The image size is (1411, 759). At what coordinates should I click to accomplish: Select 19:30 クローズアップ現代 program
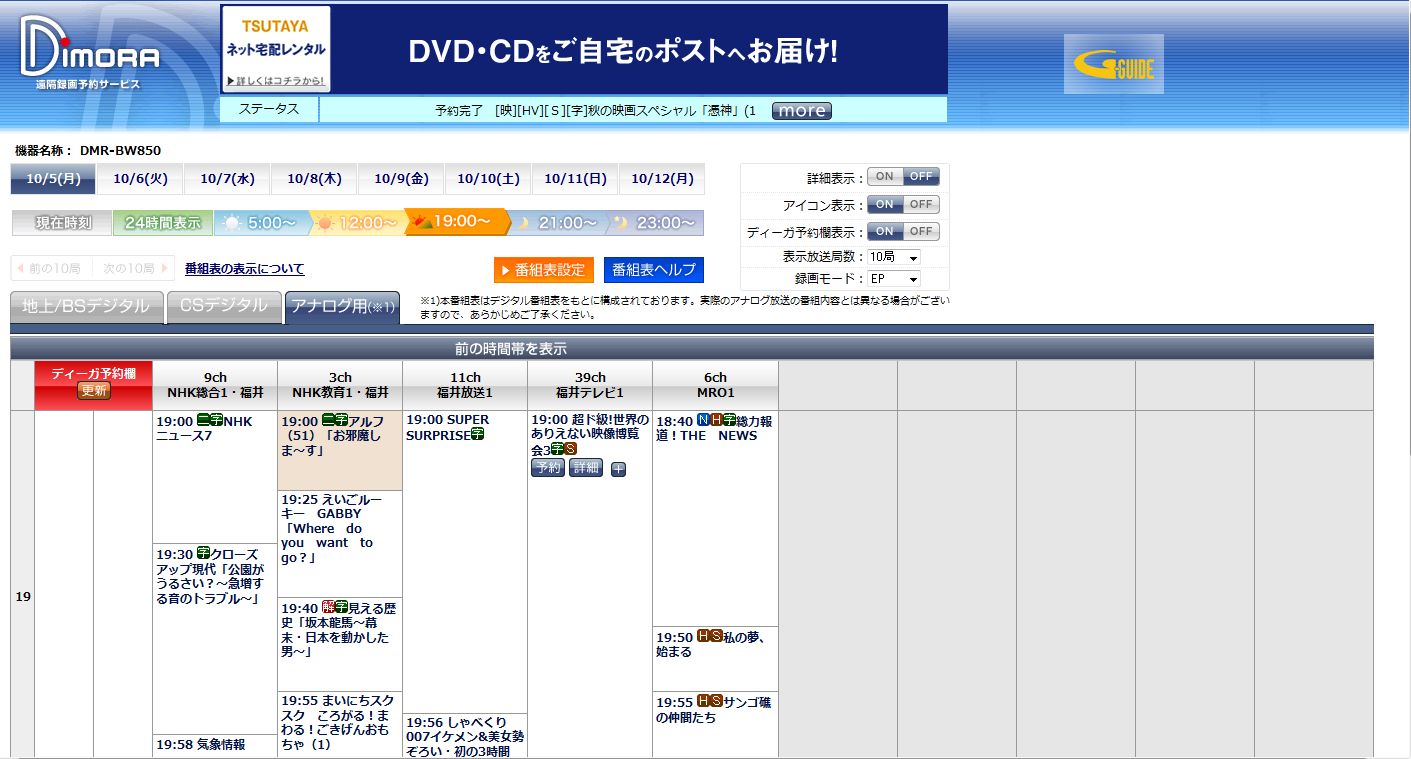(215, 637)
